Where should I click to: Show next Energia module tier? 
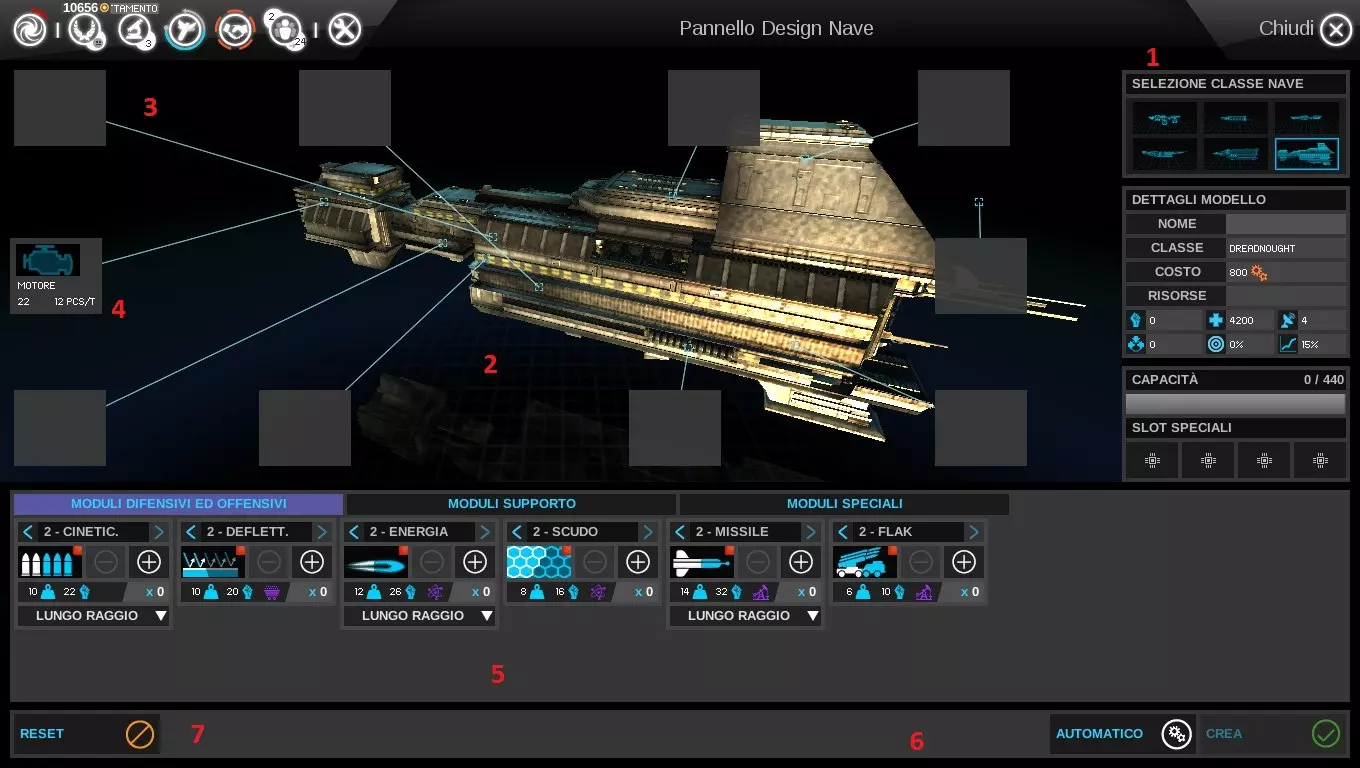pos(484,532)
